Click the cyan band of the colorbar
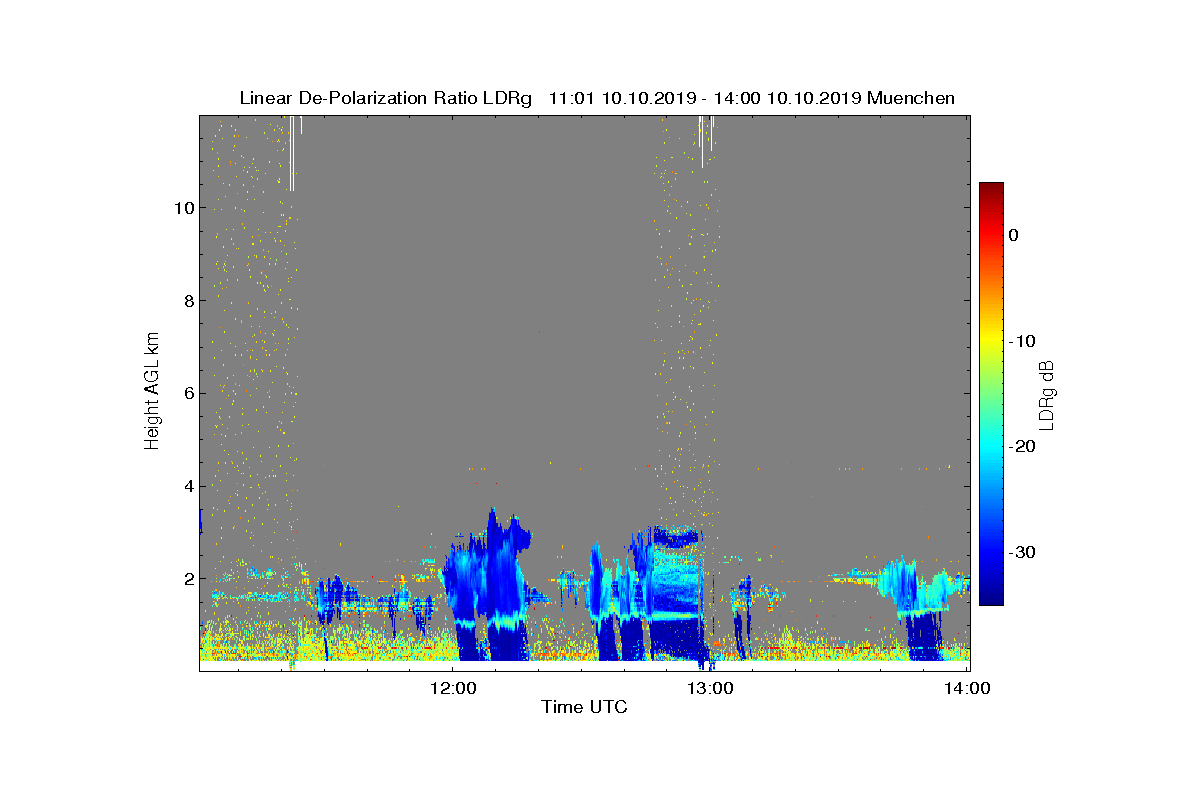1200x800 pixels. click(x=991, y=445)
